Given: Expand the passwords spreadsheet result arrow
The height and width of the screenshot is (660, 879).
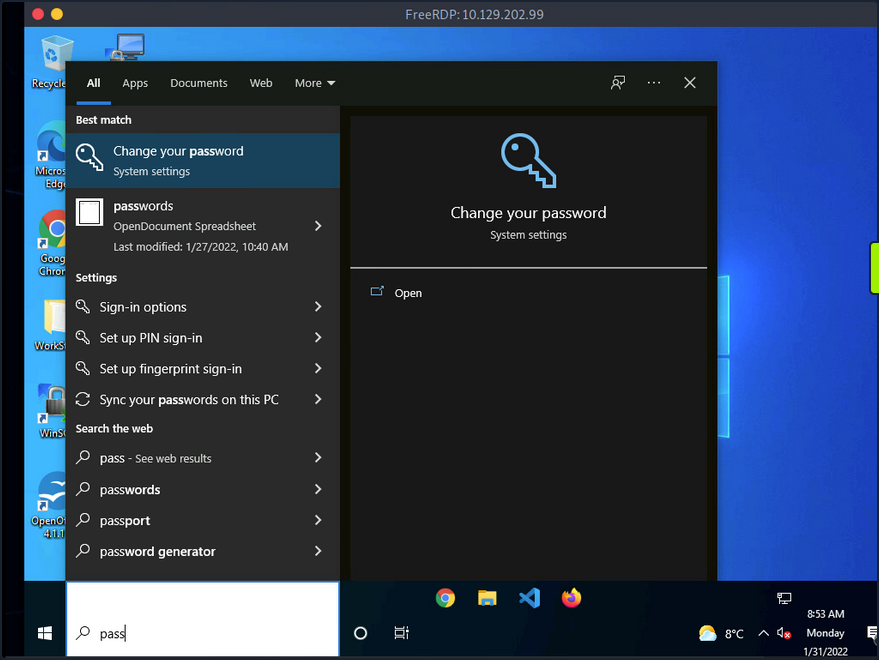Looking at the screenshot, I should coord(318,226).
